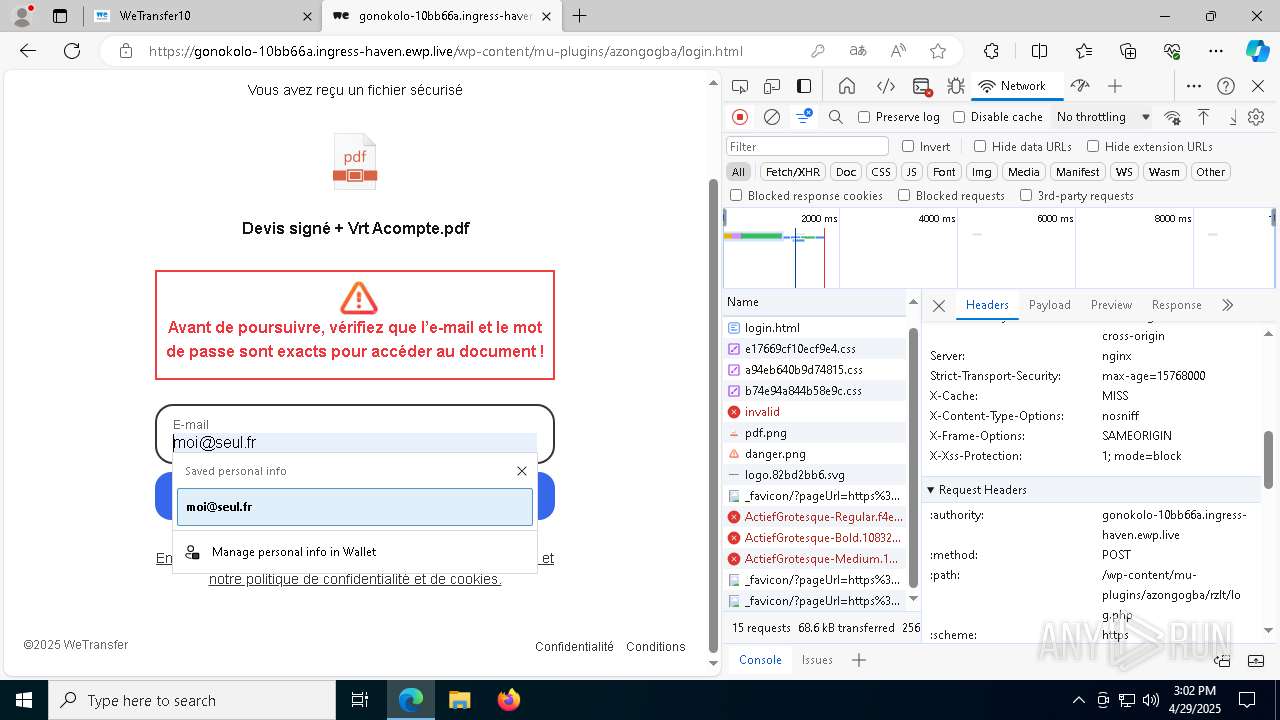Filter requests by Img type
This screenshot has width=1280, height=720.
[982, 172]
